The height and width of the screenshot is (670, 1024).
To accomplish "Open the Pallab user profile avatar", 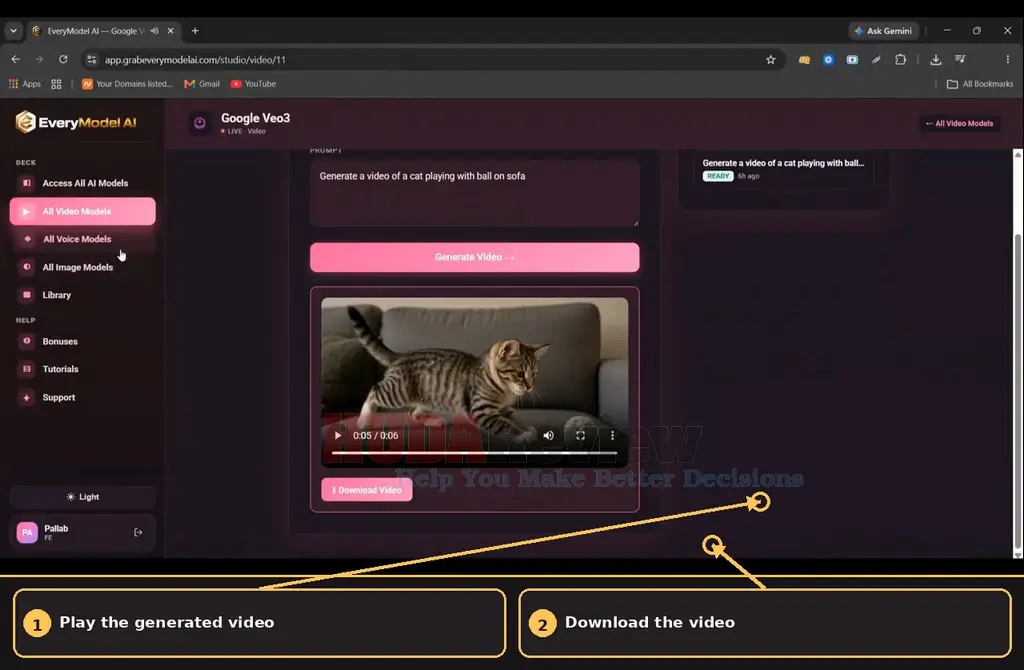I will (x=27, y=532).
